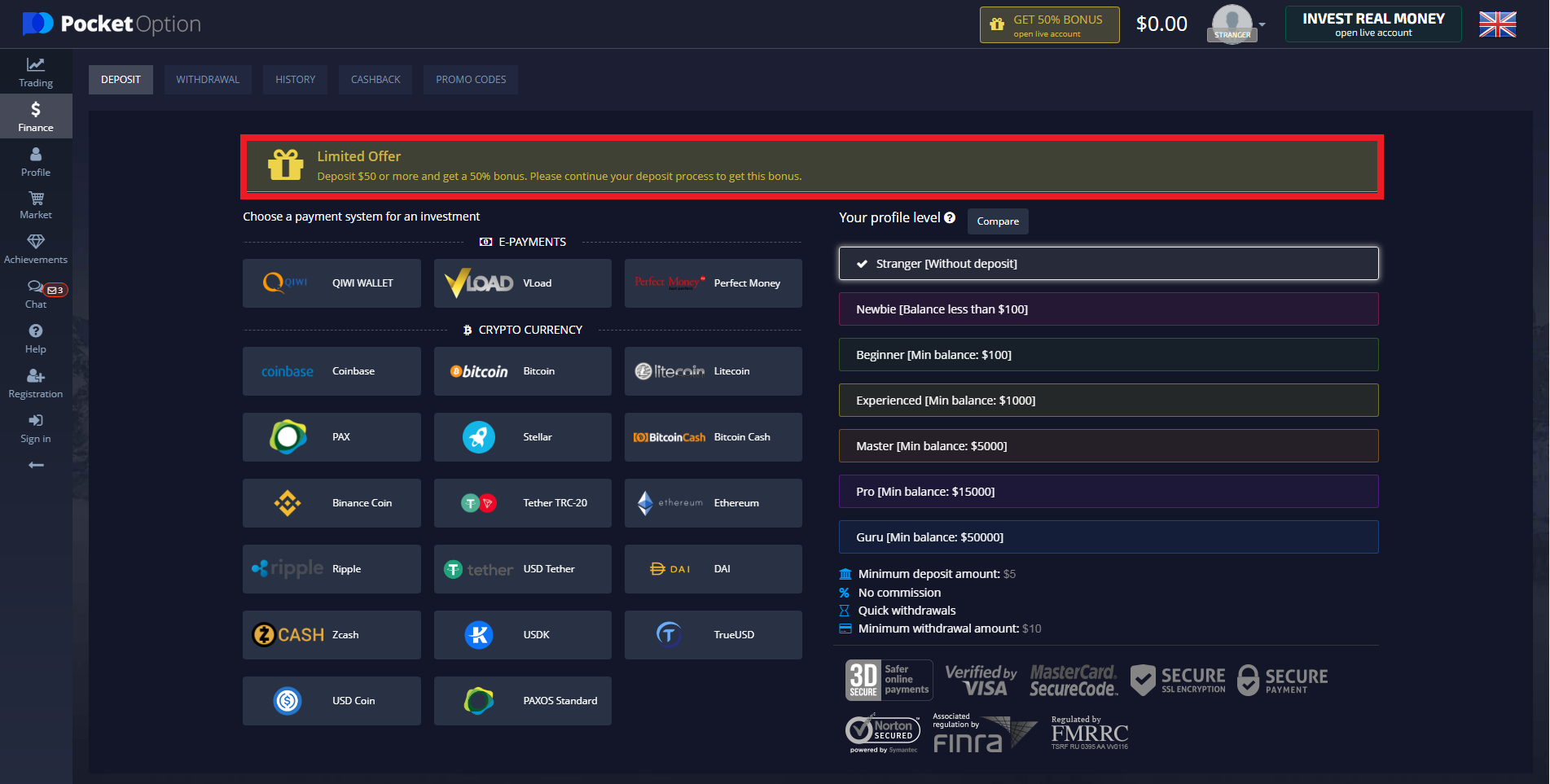Click the 3D Secure payments badge

[x=889, y=680]
